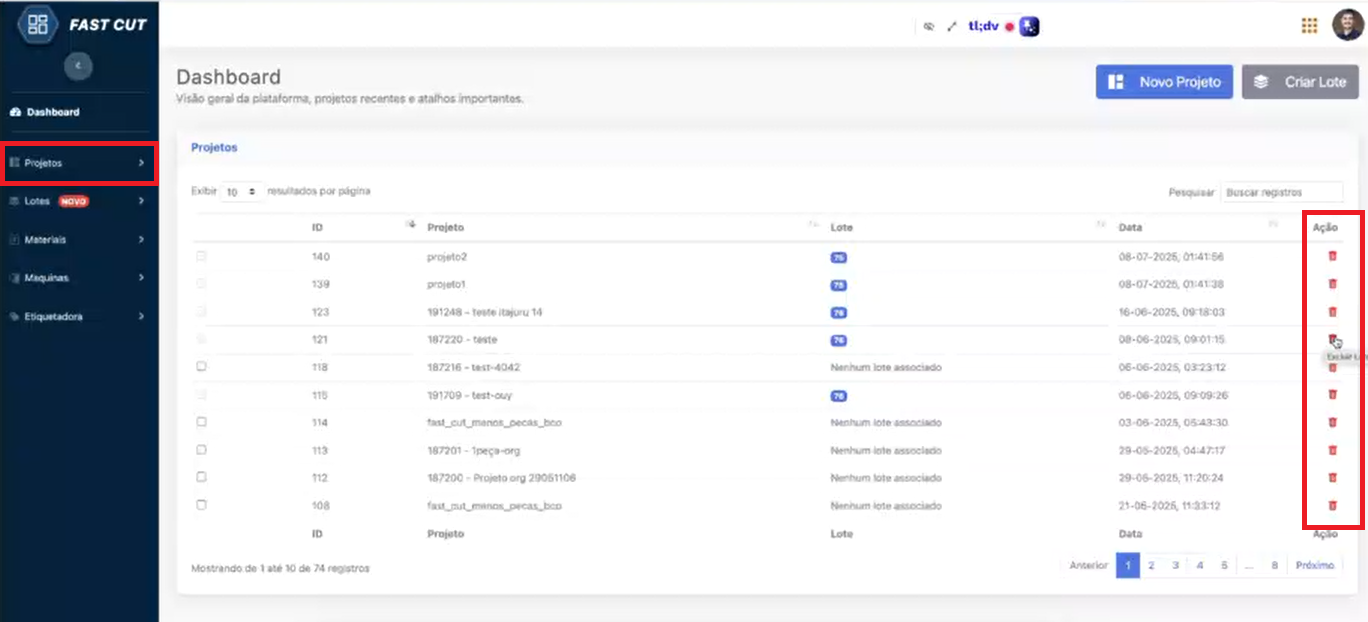The width and height of the screenshot is (1368, 622).
Task: Click the Fast Cut logo icon
Action: [x=38, y=25]
